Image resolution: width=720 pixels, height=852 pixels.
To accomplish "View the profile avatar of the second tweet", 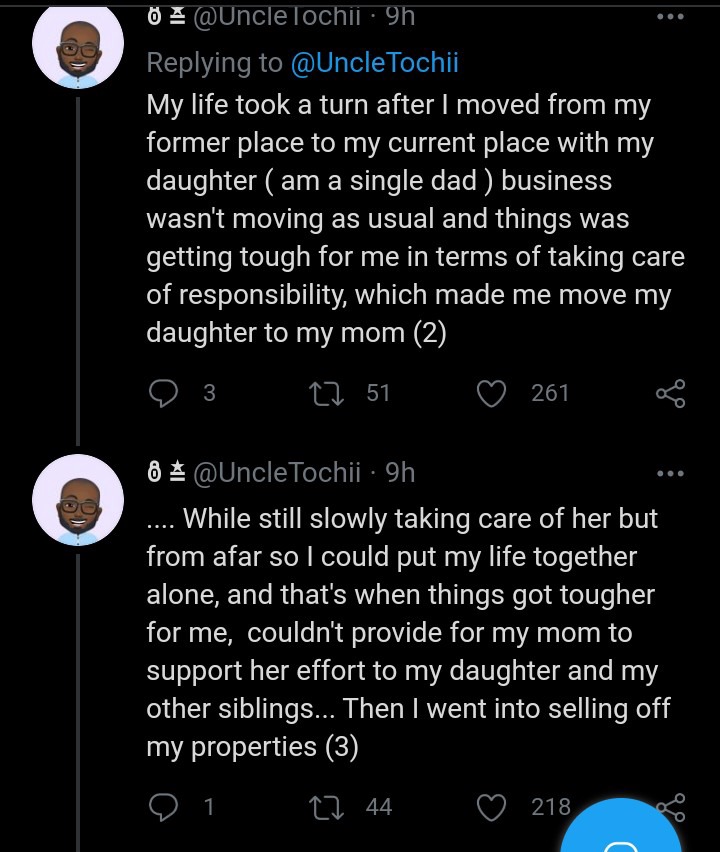I will pyautogui.click(x=78, y=499).
